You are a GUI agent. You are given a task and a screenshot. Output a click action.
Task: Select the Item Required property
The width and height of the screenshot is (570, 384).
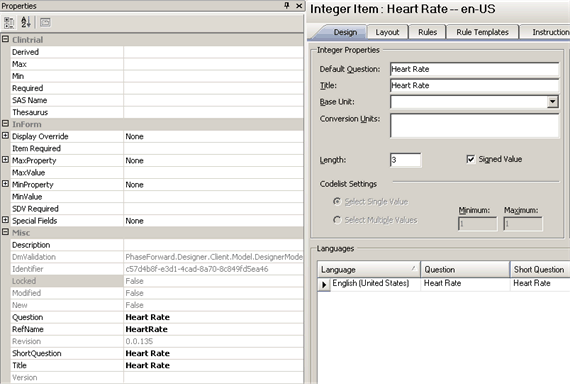156,148
